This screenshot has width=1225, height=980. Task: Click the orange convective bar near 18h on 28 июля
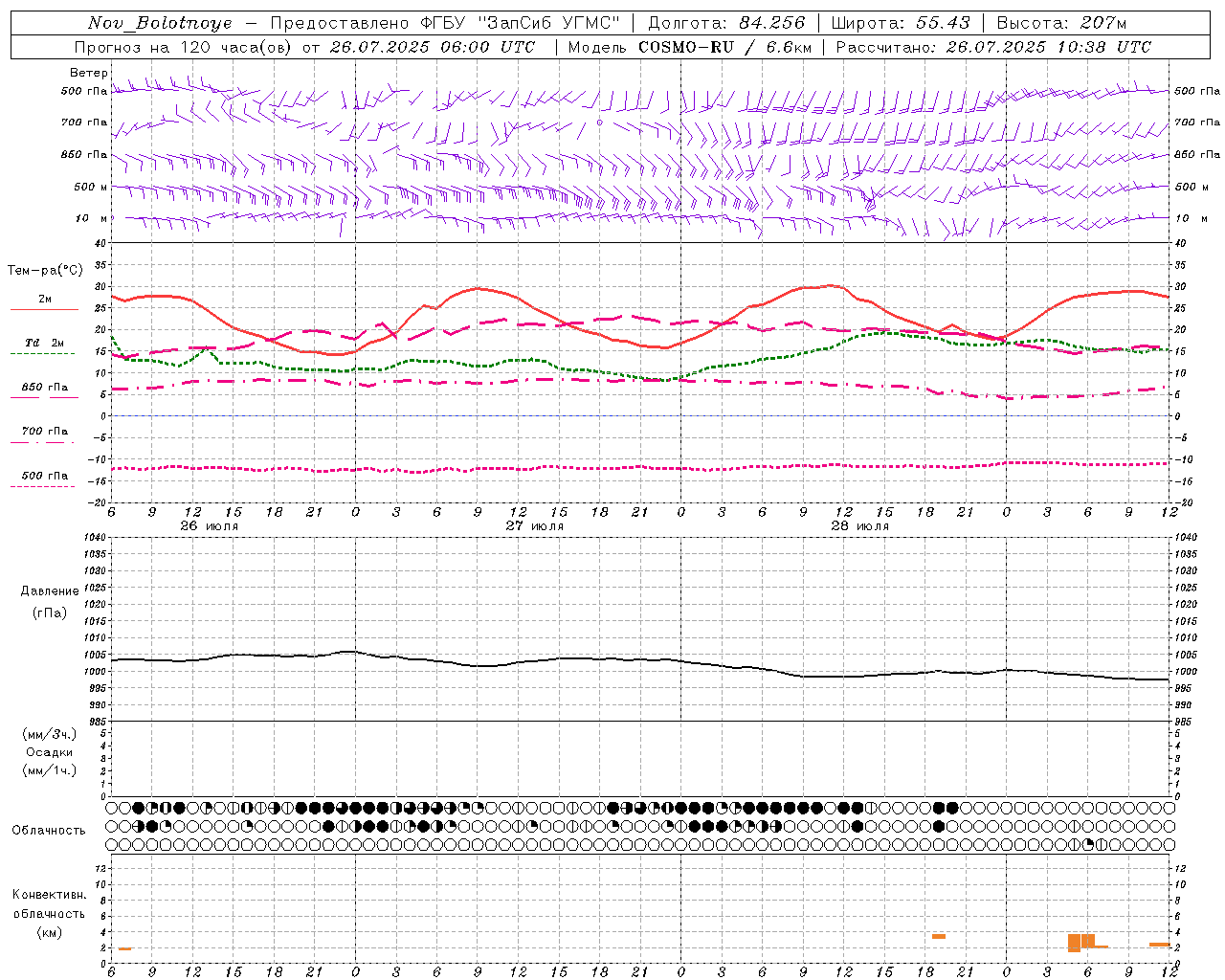(x=939, y=936)
